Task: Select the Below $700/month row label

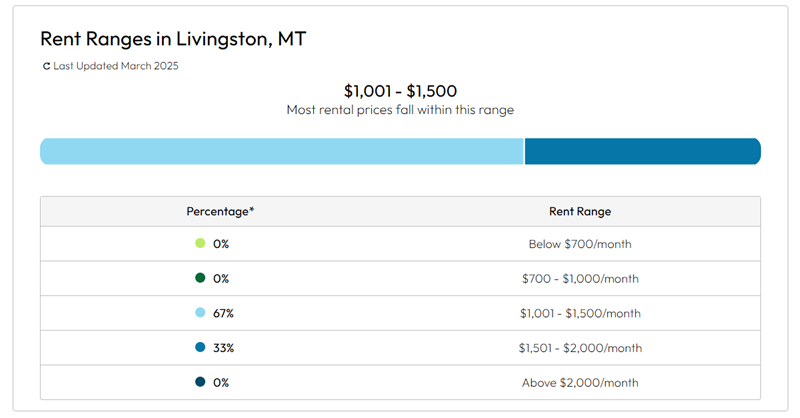Action: (x=580, y=243)
